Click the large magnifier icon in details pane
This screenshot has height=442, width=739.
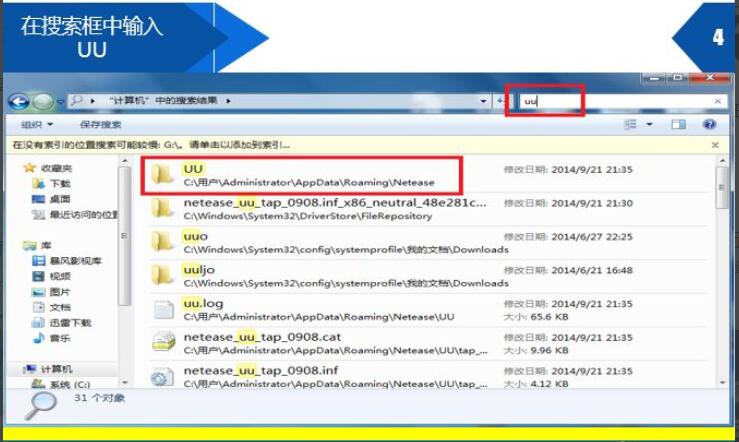point(41,406)
